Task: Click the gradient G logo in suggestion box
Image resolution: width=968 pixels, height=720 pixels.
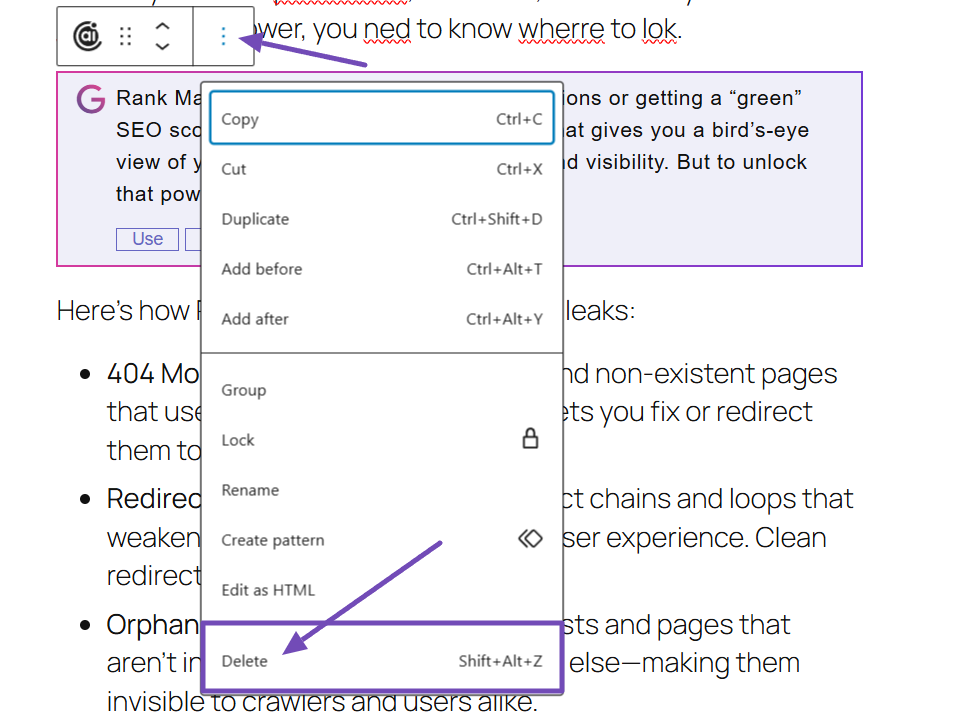Action: (x=91, y=99)
